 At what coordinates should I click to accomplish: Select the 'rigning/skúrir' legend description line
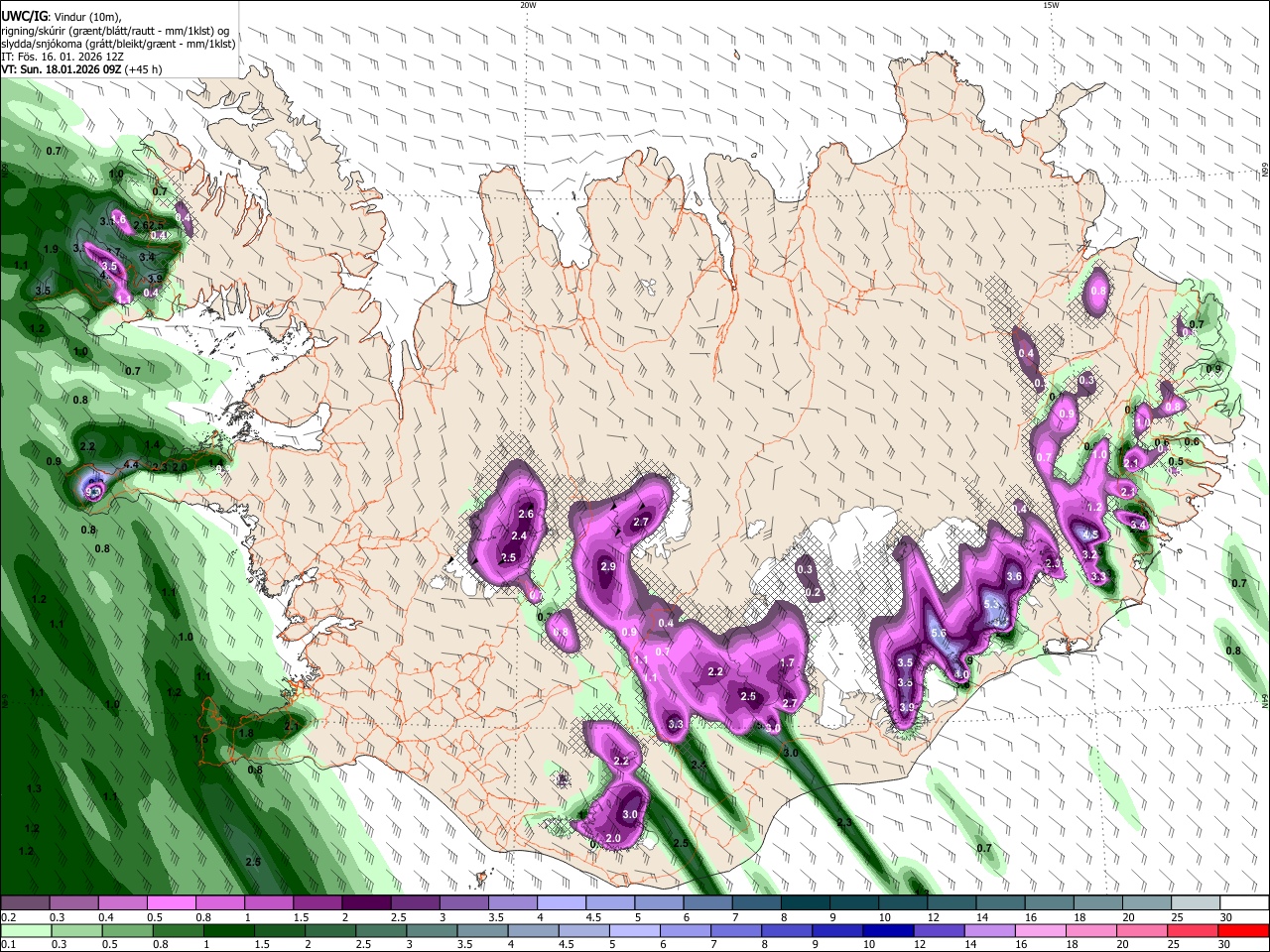115,31
